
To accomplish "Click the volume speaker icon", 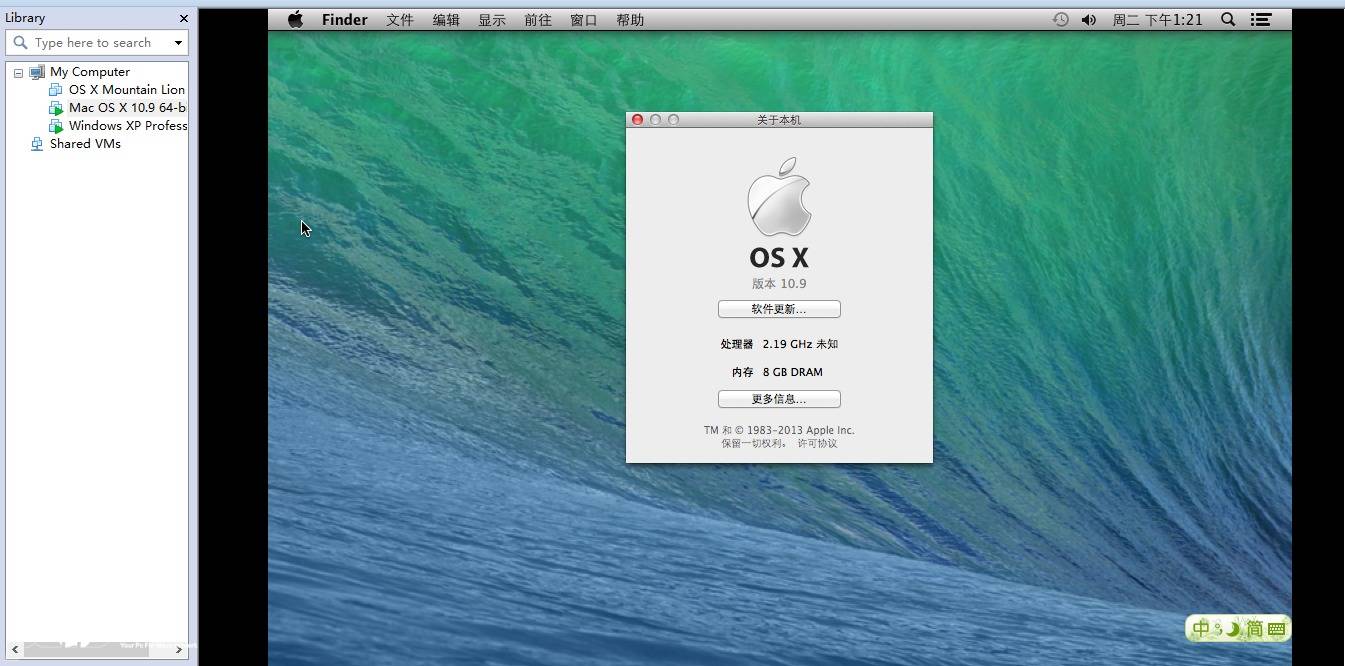I will pos(1089,20).
